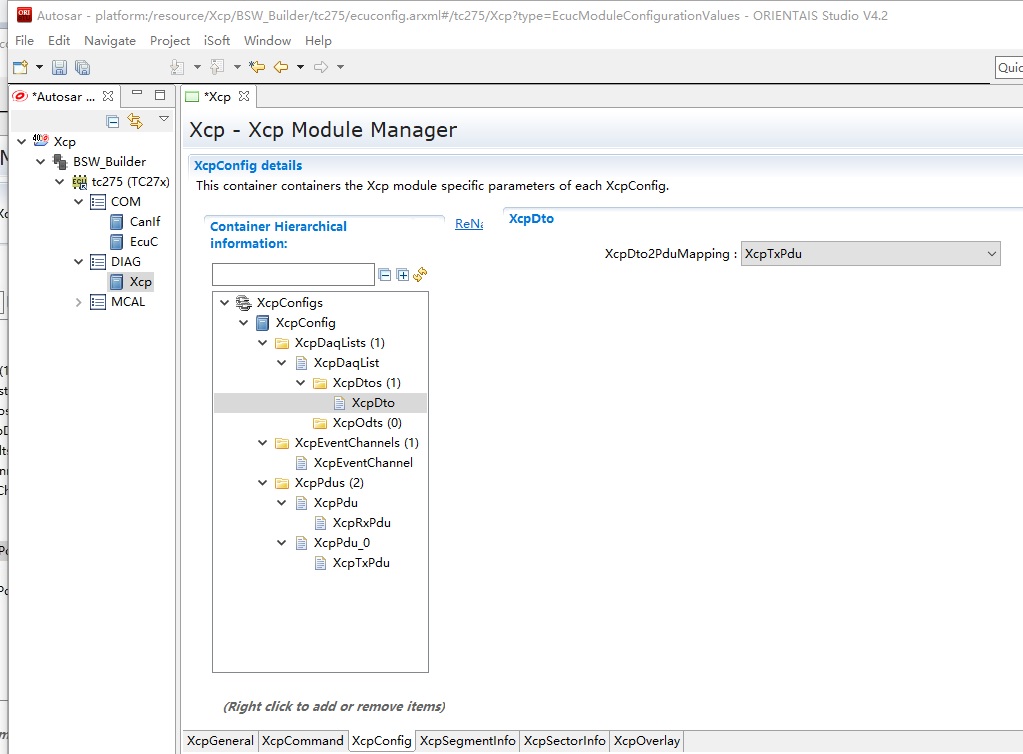Go to the last edit location

[257, 67]
